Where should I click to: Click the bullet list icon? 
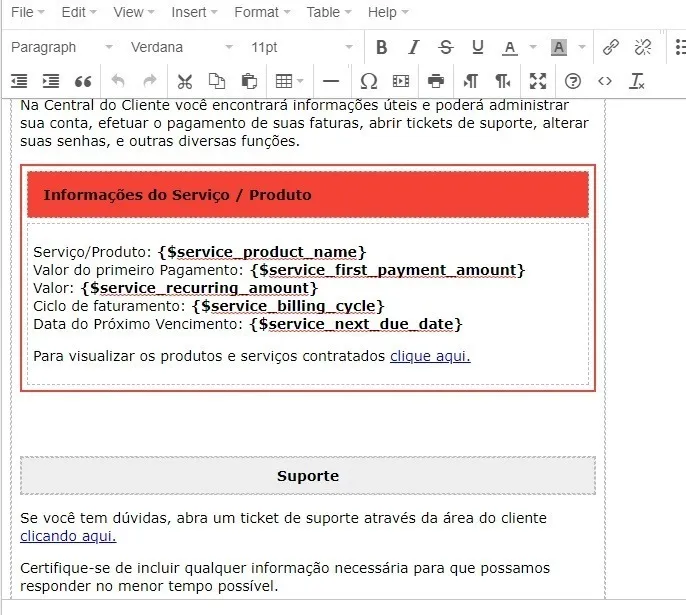tap(680, 47)
